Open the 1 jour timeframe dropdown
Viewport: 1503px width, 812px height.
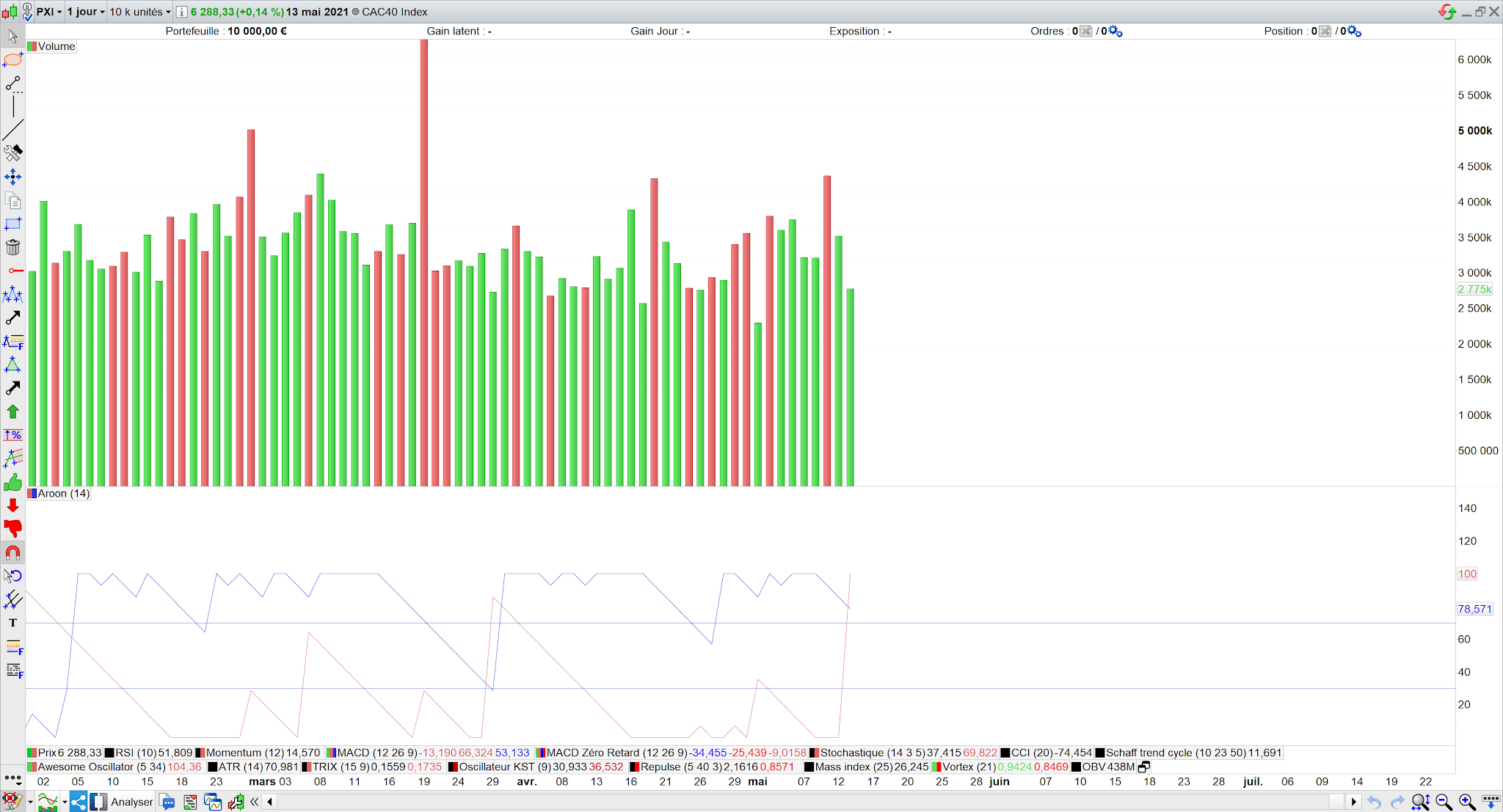tap(86, 12)
